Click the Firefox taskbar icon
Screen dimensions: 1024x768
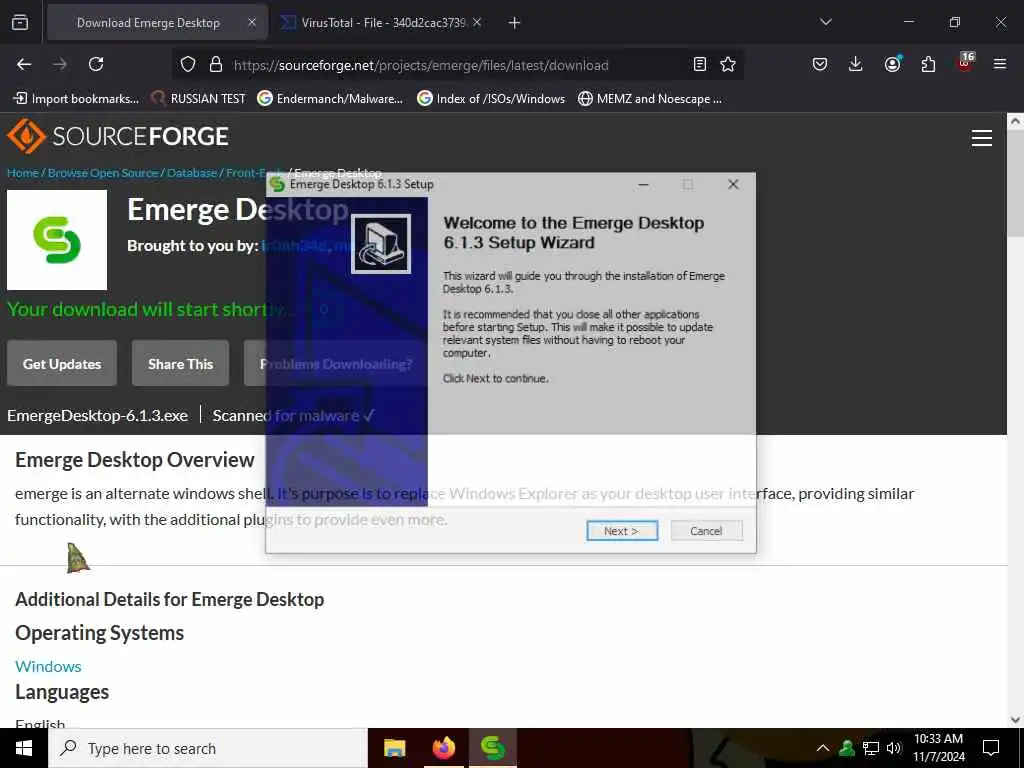[x=443, y=748]
